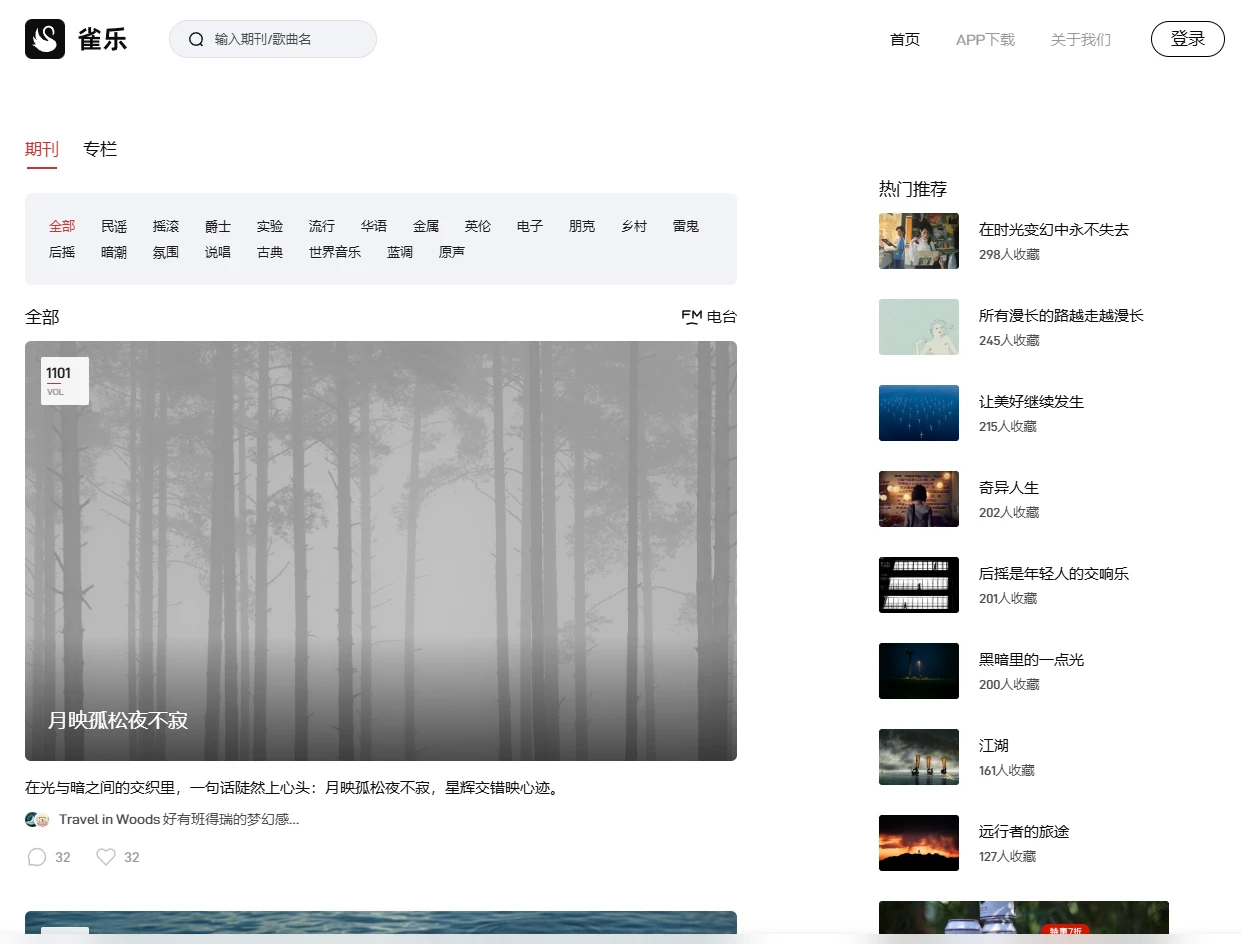Click the 雀乐 swan logo icon
This screenshot has width=1241, height=944.
pos(45,39)
